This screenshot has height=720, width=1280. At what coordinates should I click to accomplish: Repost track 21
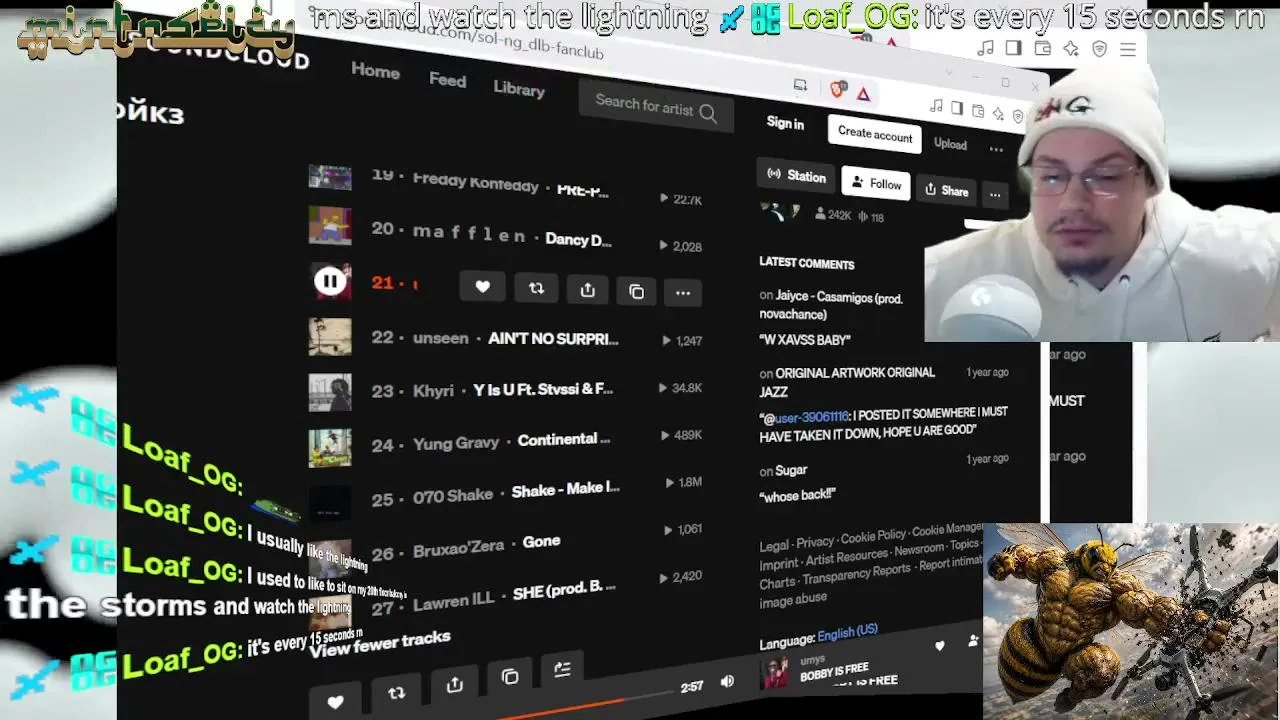(x=536, y=289)
